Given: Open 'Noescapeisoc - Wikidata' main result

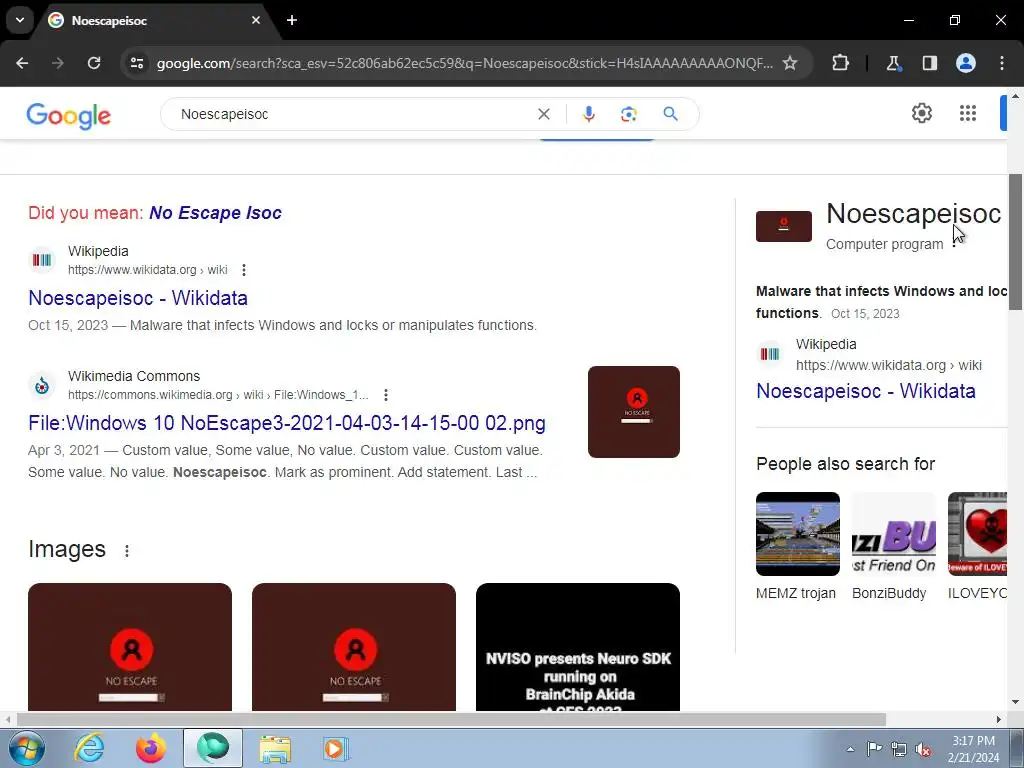Looking at the screenshot, I should (138, 298).
